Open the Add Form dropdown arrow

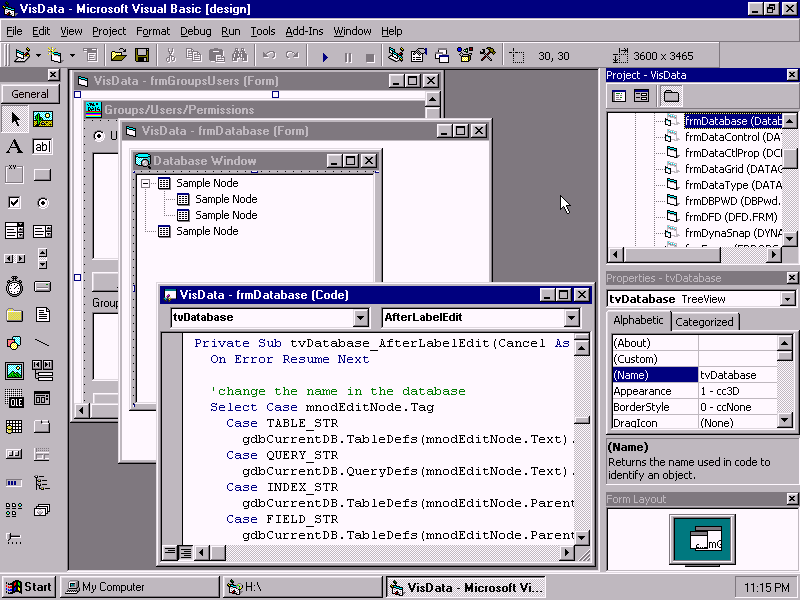72,55
